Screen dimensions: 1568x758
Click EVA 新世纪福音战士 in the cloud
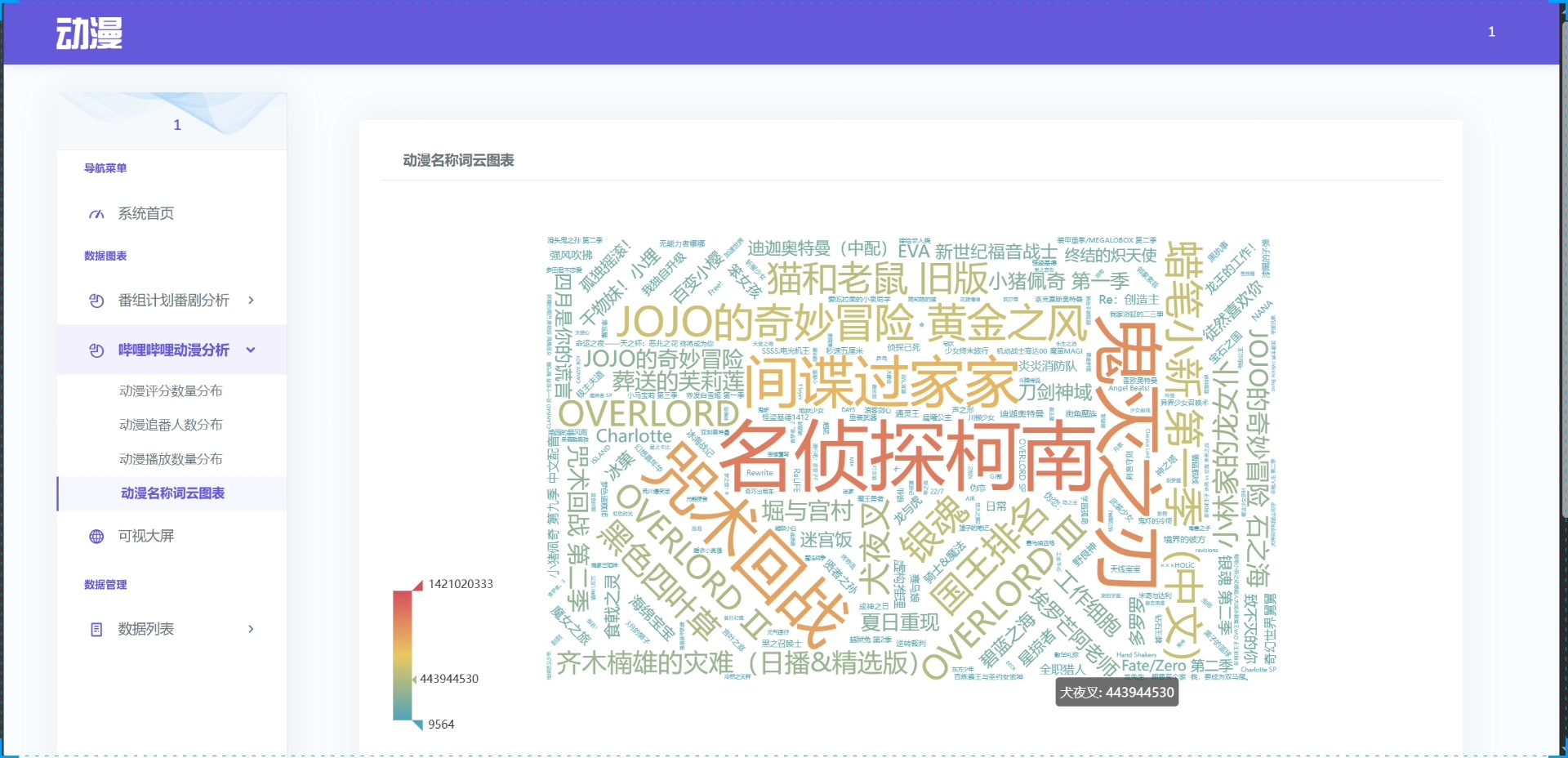point(978,251)
